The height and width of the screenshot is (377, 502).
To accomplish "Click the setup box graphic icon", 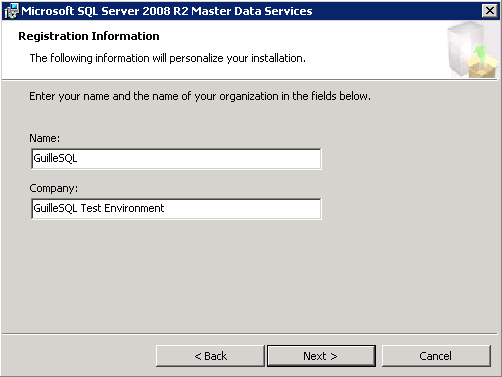I will 472,50.
